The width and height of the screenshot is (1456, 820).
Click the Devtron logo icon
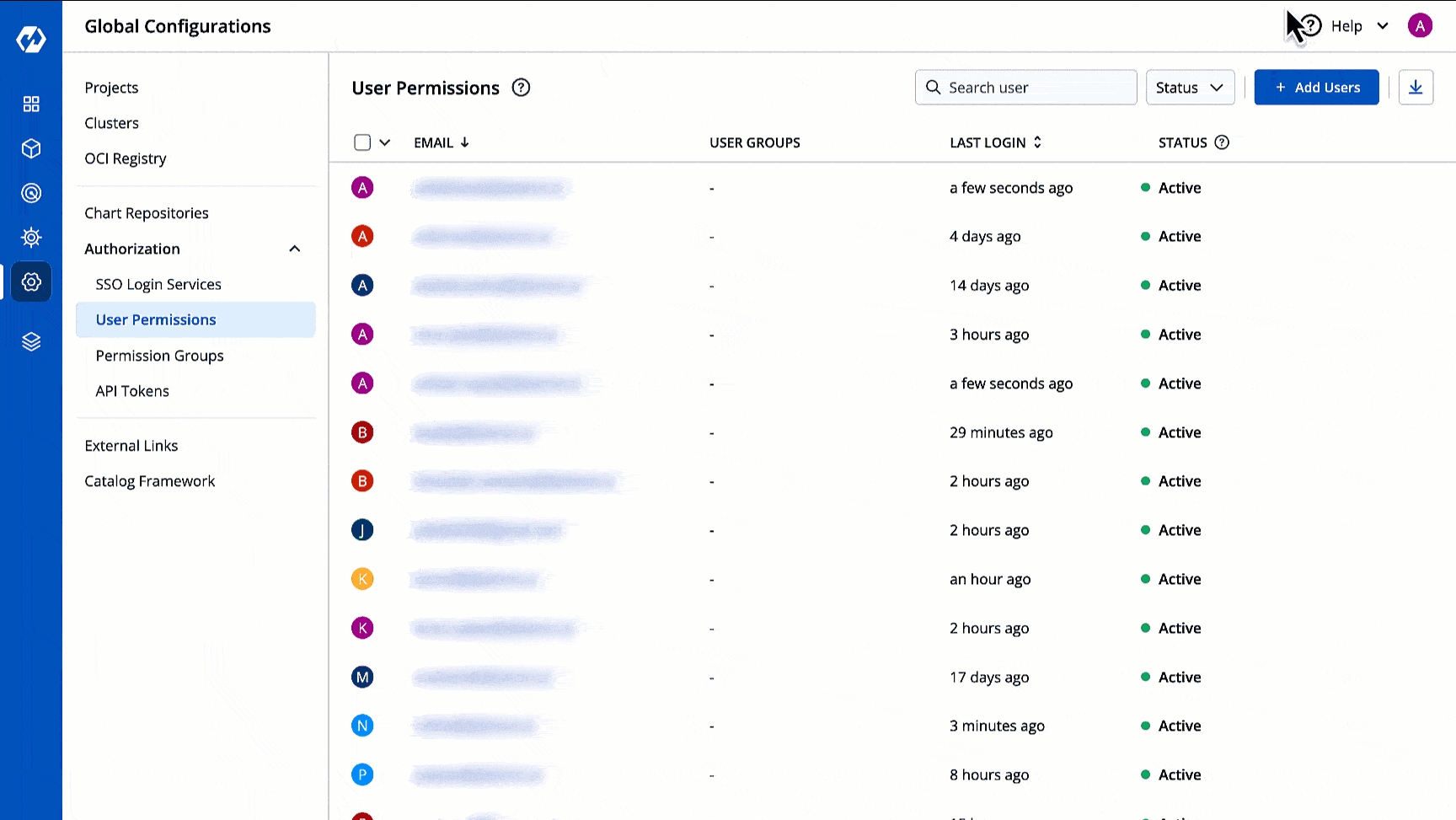pos(31,39)
